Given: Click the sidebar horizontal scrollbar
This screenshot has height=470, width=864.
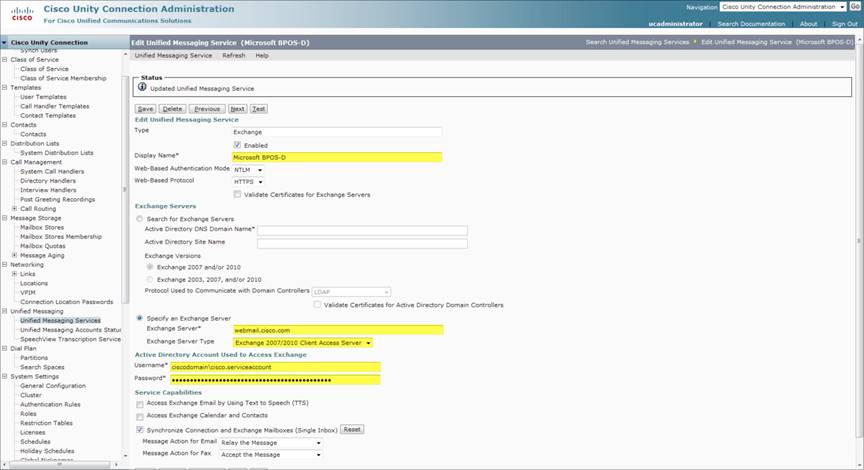Looking at the screenshot, I should [61, 464].
